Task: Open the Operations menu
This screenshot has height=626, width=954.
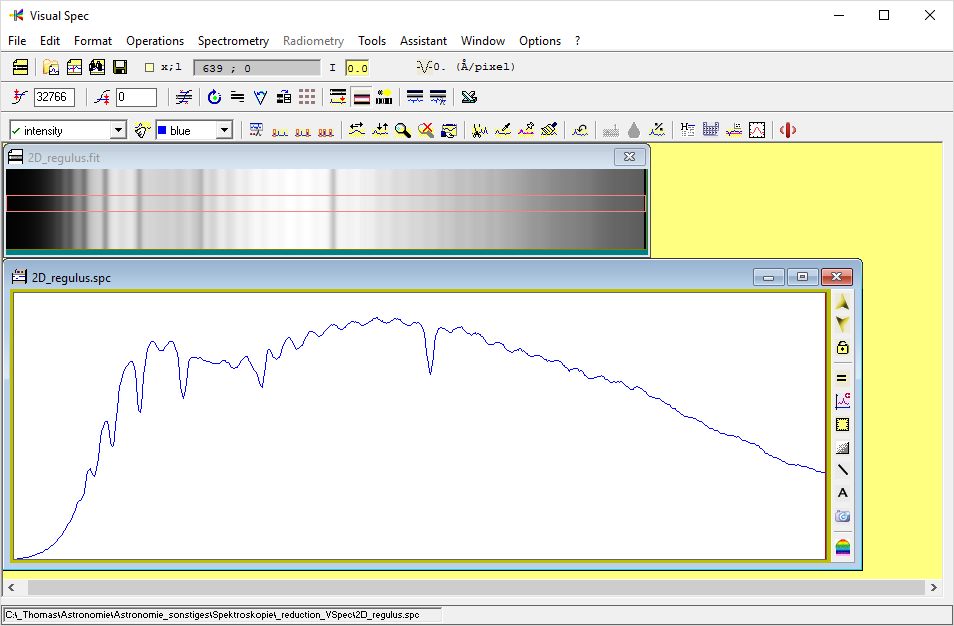Action: [155, 41]
